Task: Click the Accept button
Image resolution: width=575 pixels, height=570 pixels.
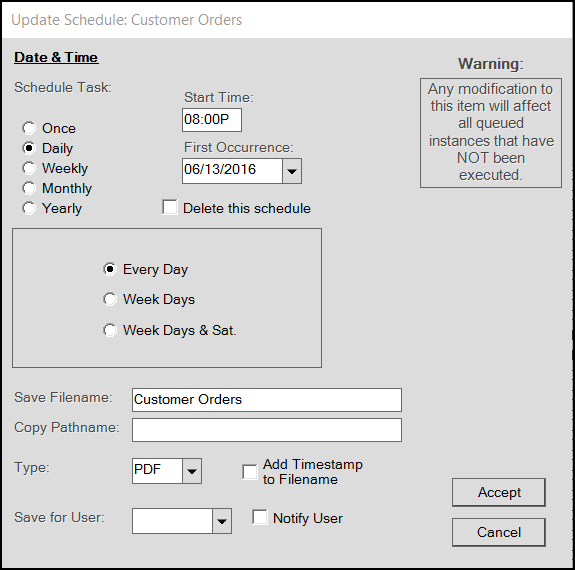Action: 499,492
